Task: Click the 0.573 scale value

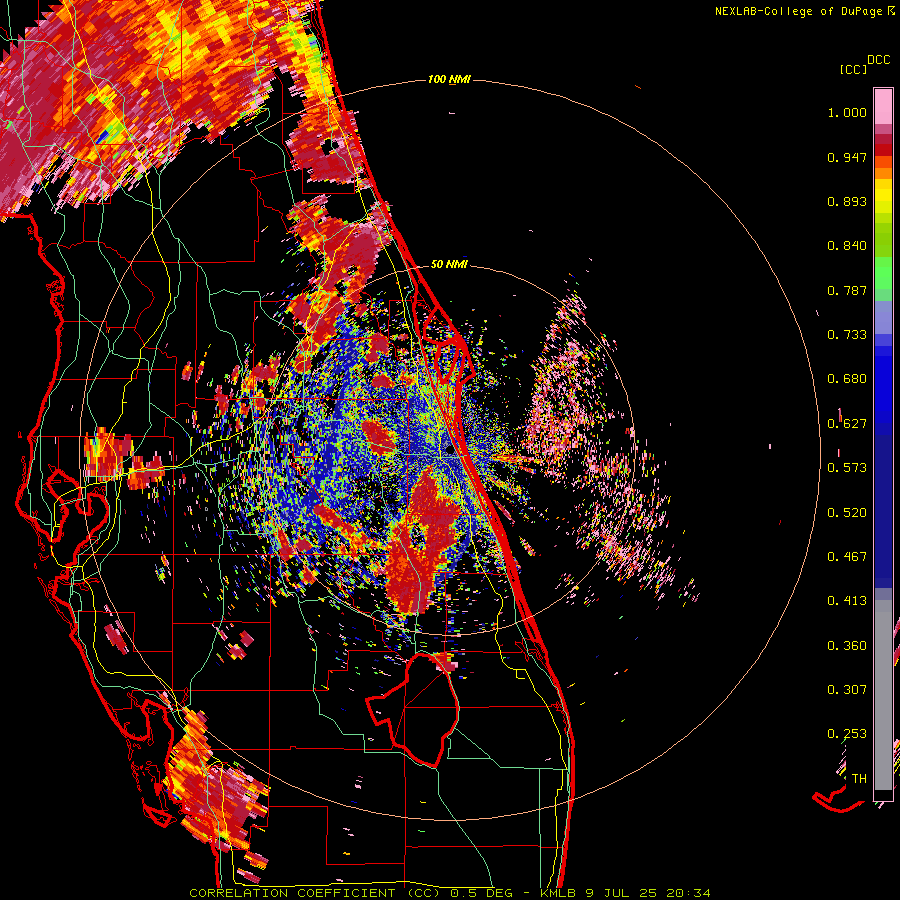Action: coord(847,468)
